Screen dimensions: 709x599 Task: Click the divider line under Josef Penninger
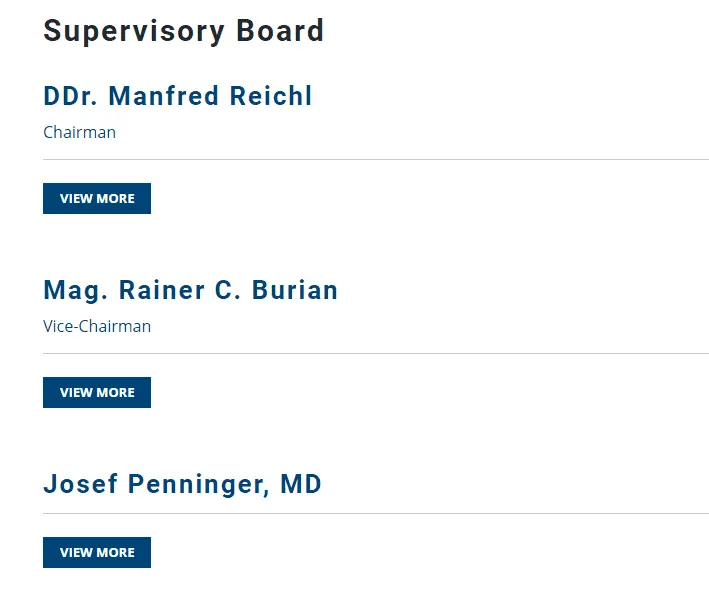(x=376, y=514)
